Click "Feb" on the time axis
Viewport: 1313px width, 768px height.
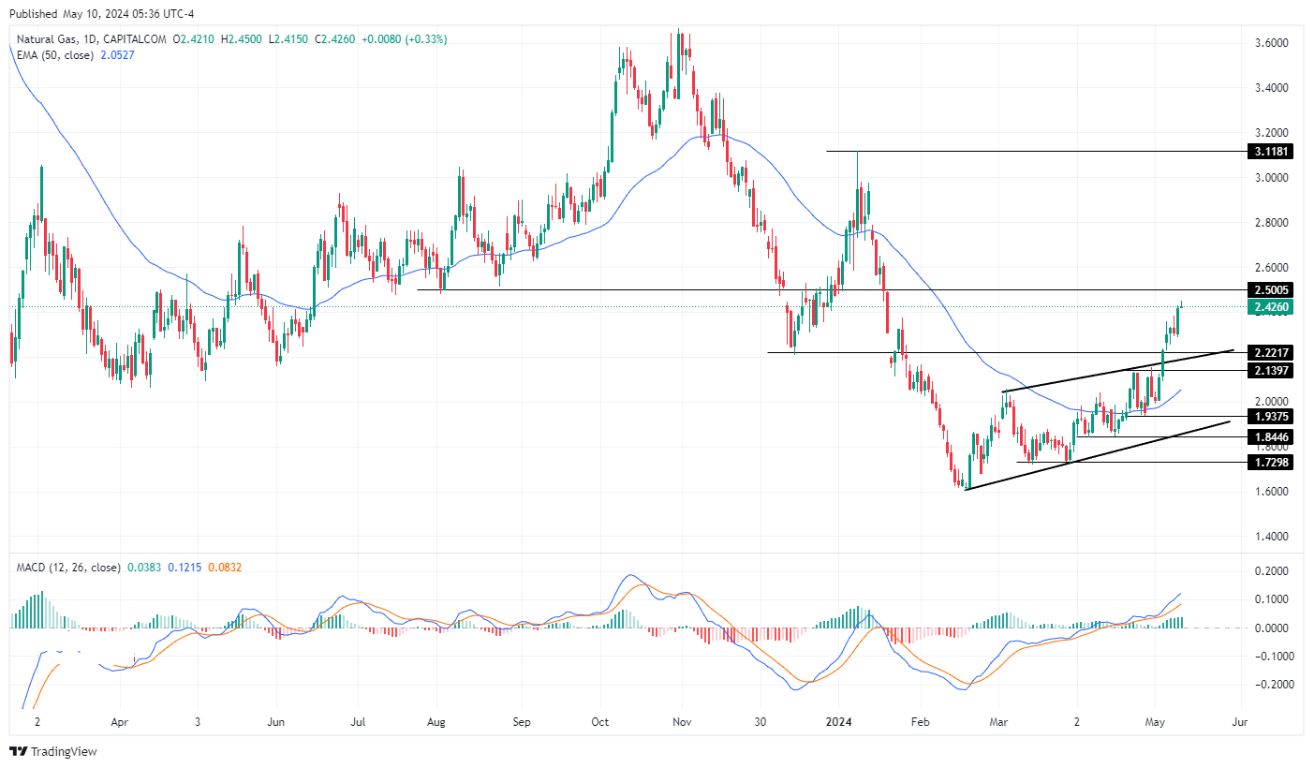click(x=920, y=720)
